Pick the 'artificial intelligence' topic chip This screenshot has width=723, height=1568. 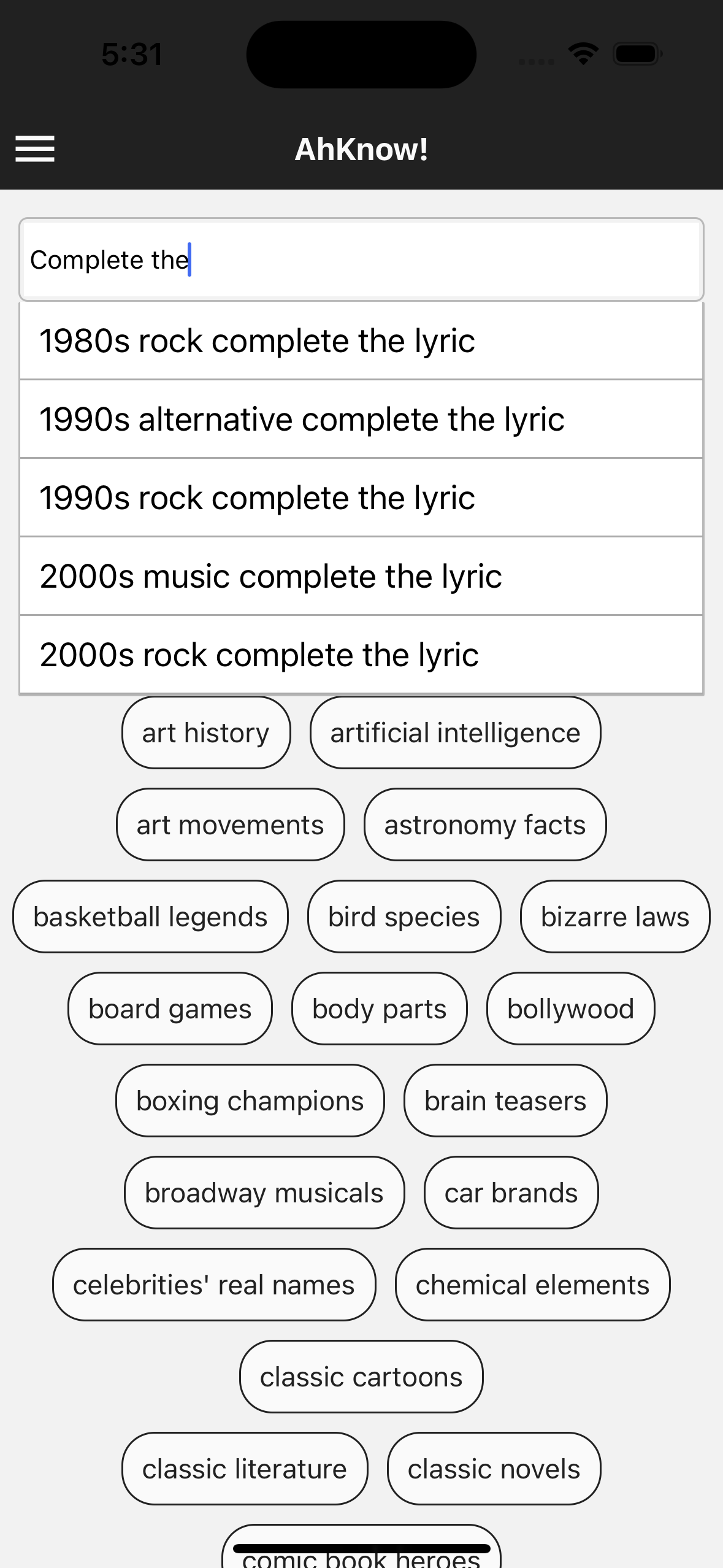(455, 733)
